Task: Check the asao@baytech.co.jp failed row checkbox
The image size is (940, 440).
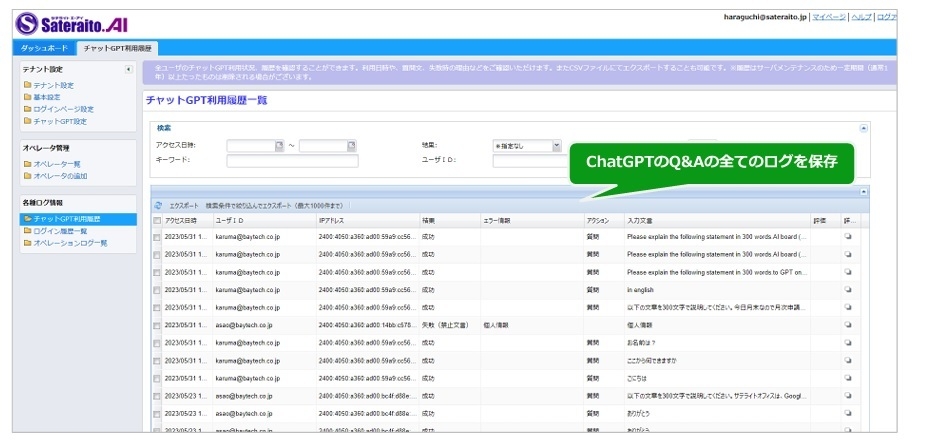Action: (x=156, y=325)
